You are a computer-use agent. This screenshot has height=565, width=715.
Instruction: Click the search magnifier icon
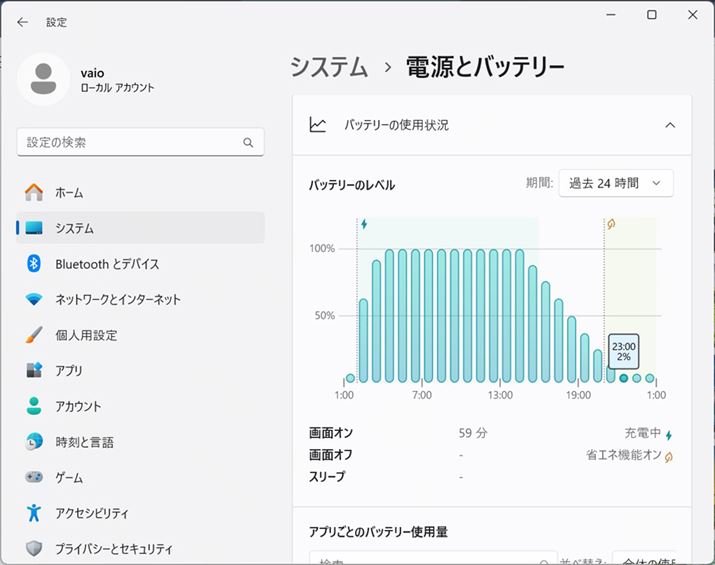point(248,143)
